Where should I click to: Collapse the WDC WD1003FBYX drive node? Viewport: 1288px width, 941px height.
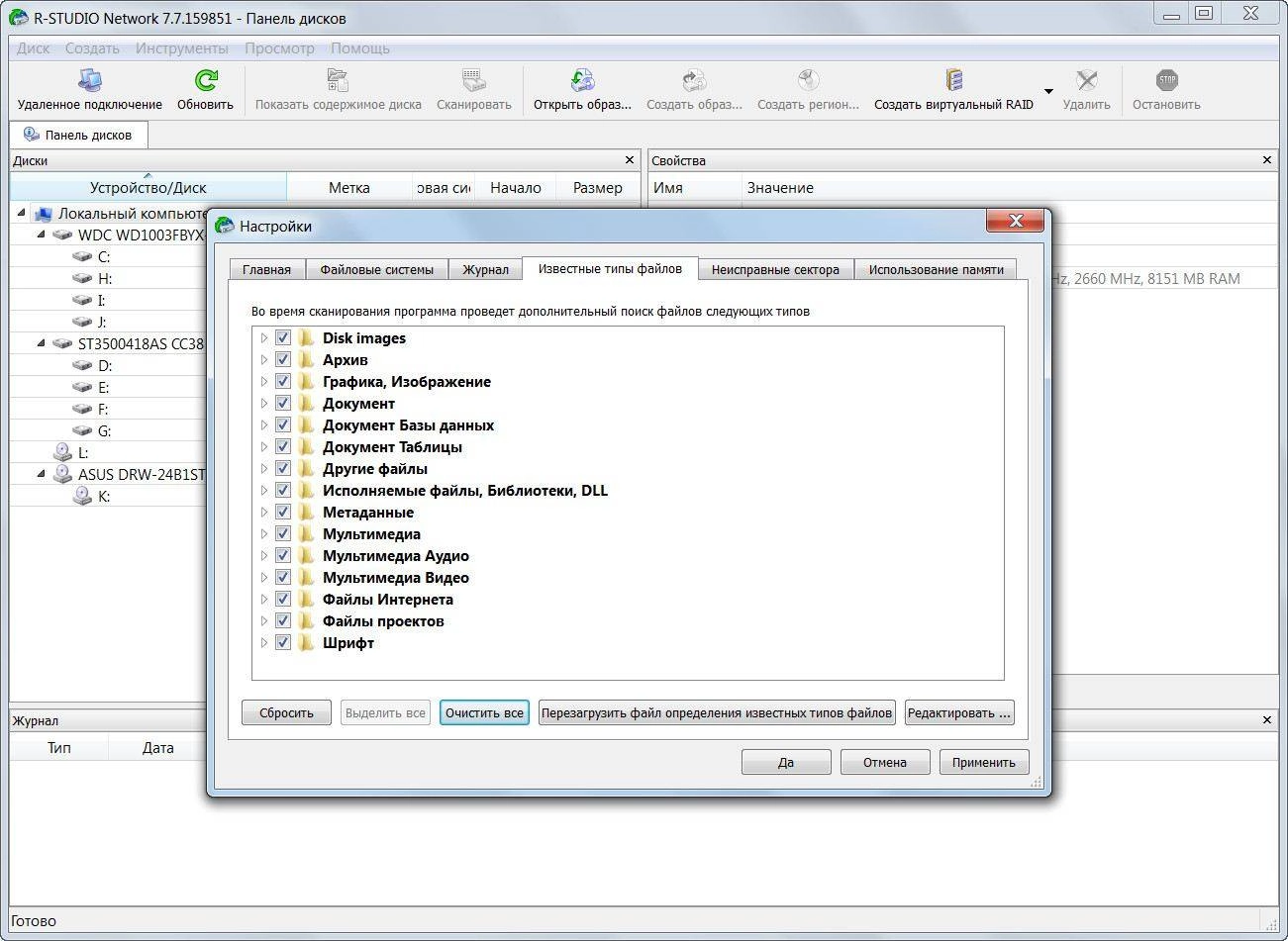(x=42, y=235)
